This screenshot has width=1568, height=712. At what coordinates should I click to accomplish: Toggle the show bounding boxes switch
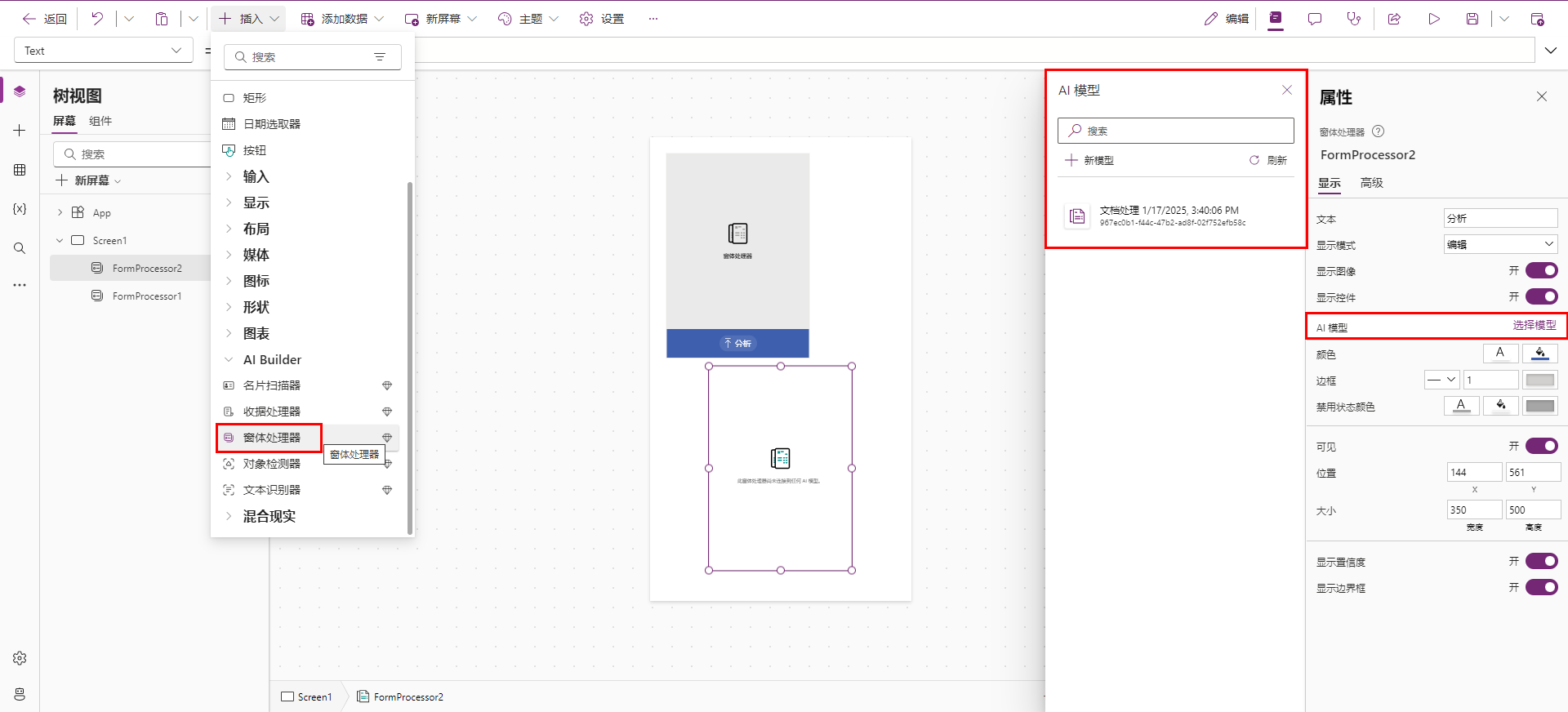pyautogui.click(x=1542, y=587)
